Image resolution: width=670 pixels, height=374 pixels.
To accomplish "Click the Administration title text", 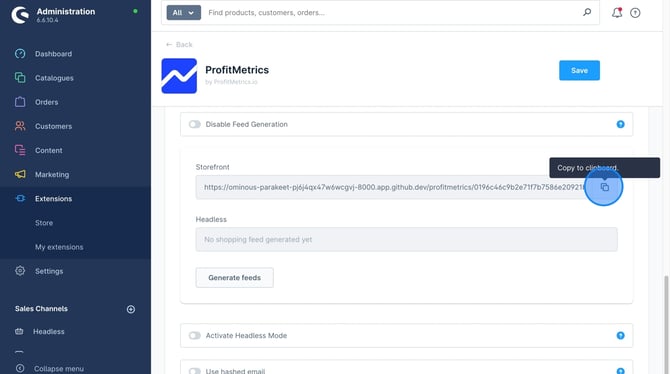I will coord(66,12).
